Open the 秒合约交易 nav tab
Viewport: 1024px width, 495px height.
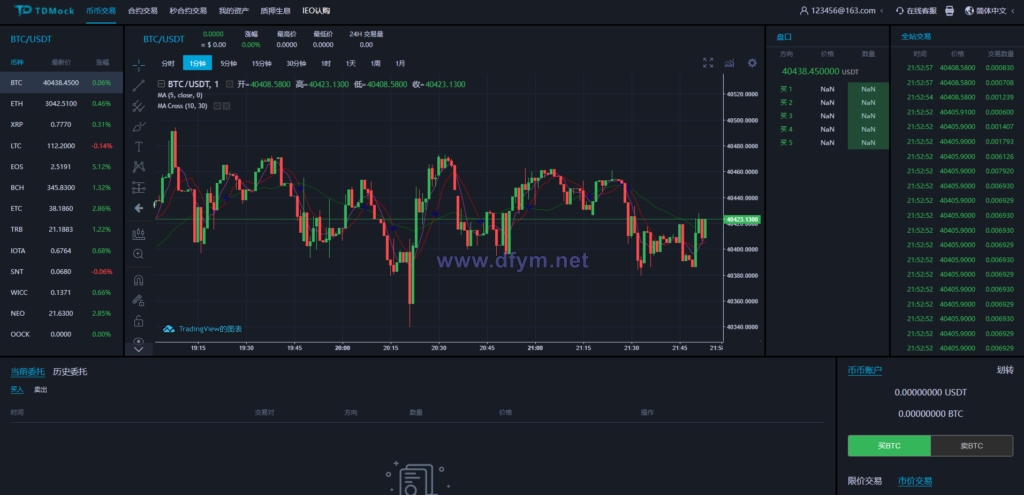188,10
